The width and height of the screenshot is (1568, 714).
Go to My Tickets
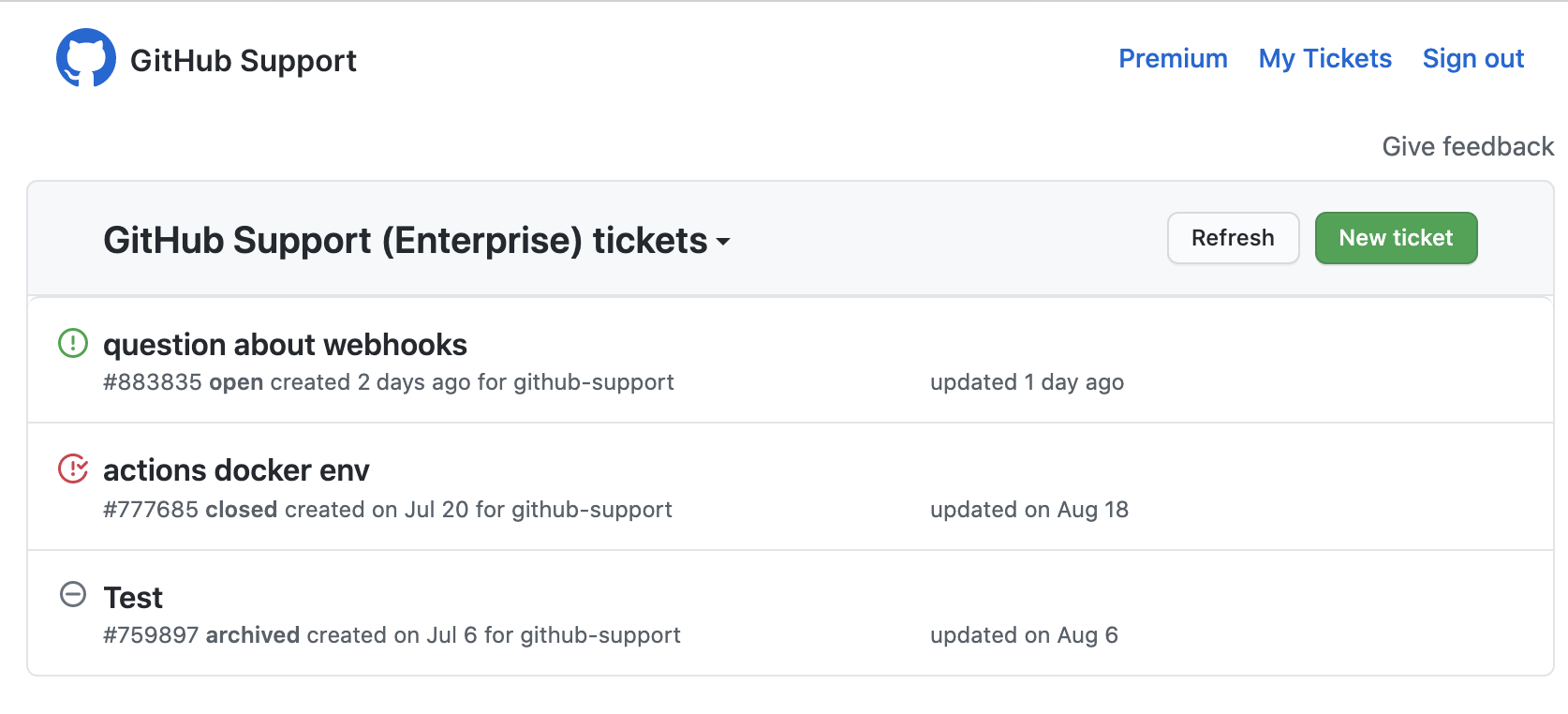click(1324, 58)
